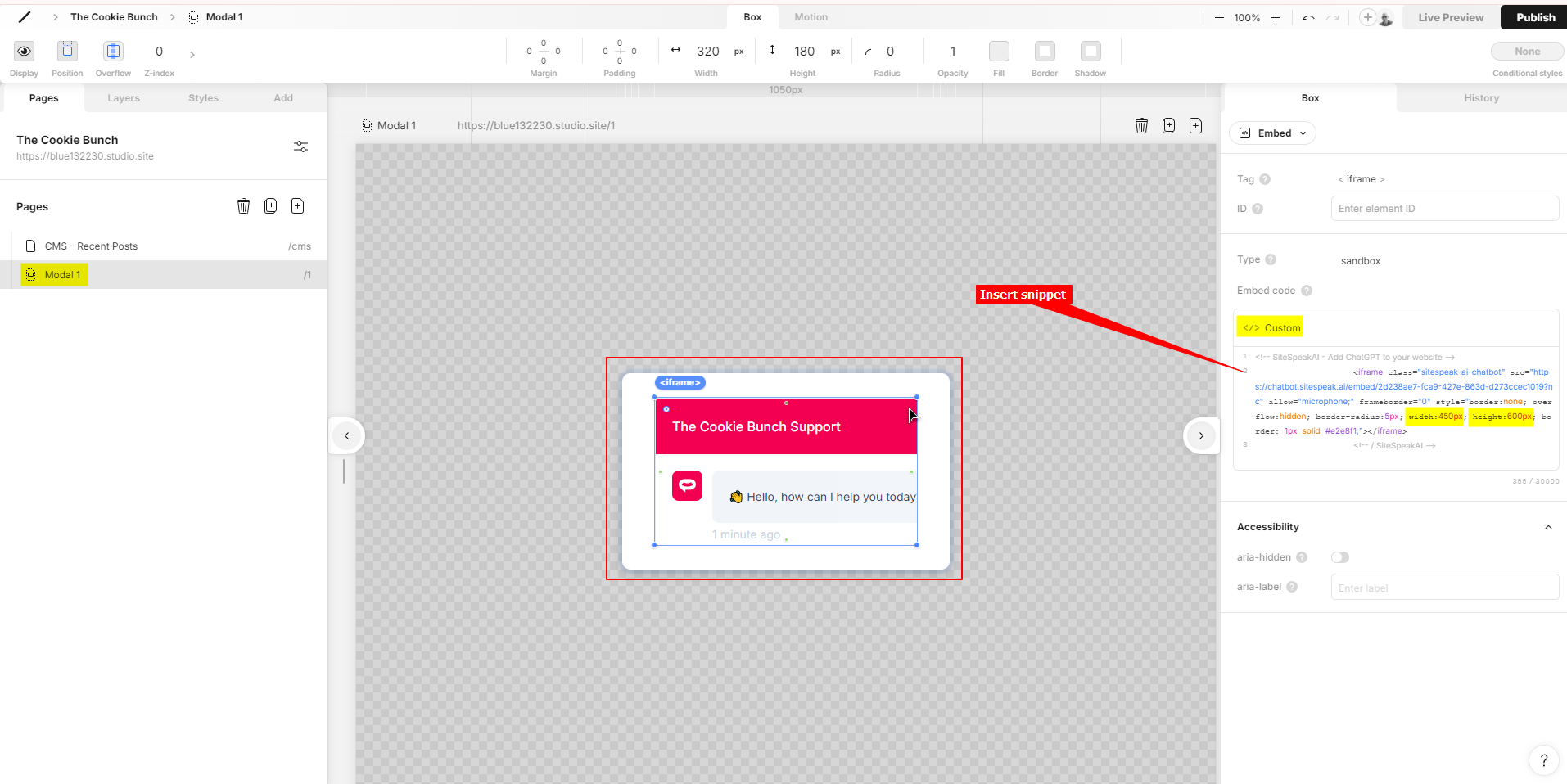Select CMS - Recent Posts page
Screen dimensions: 1567x784
(164, 246)
